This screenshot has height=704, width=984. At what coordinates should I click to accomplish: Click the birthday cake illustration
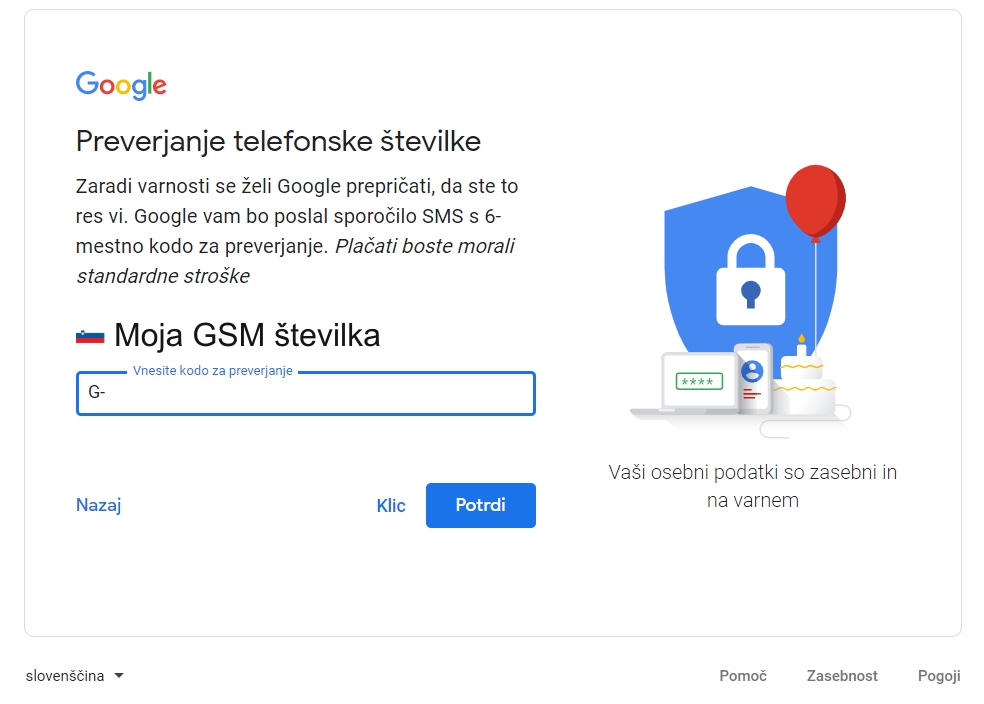(807, 385)
